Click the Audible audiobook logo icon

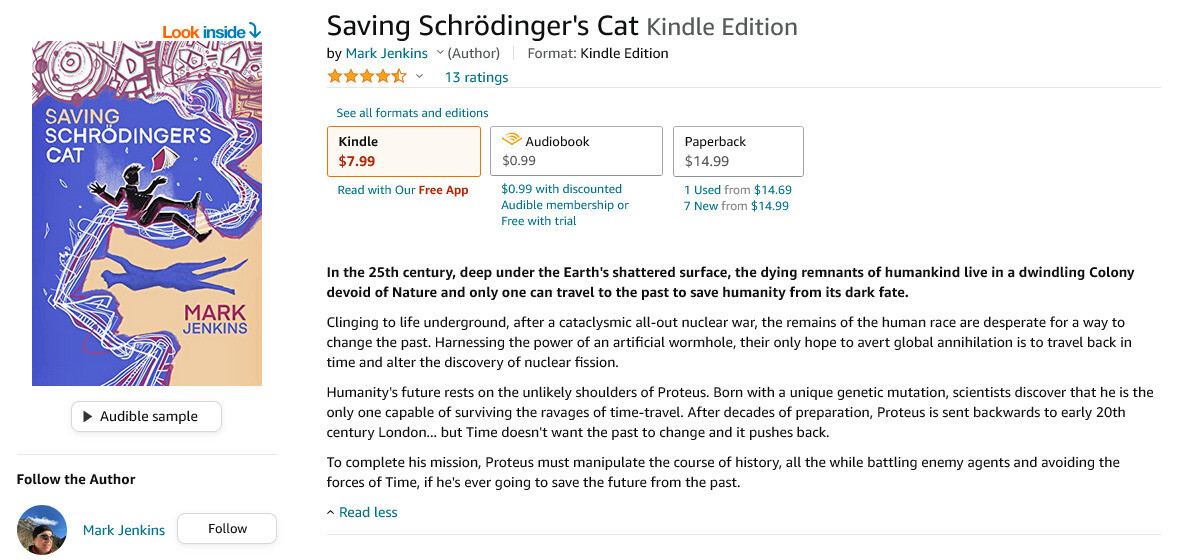pos(512,141)
